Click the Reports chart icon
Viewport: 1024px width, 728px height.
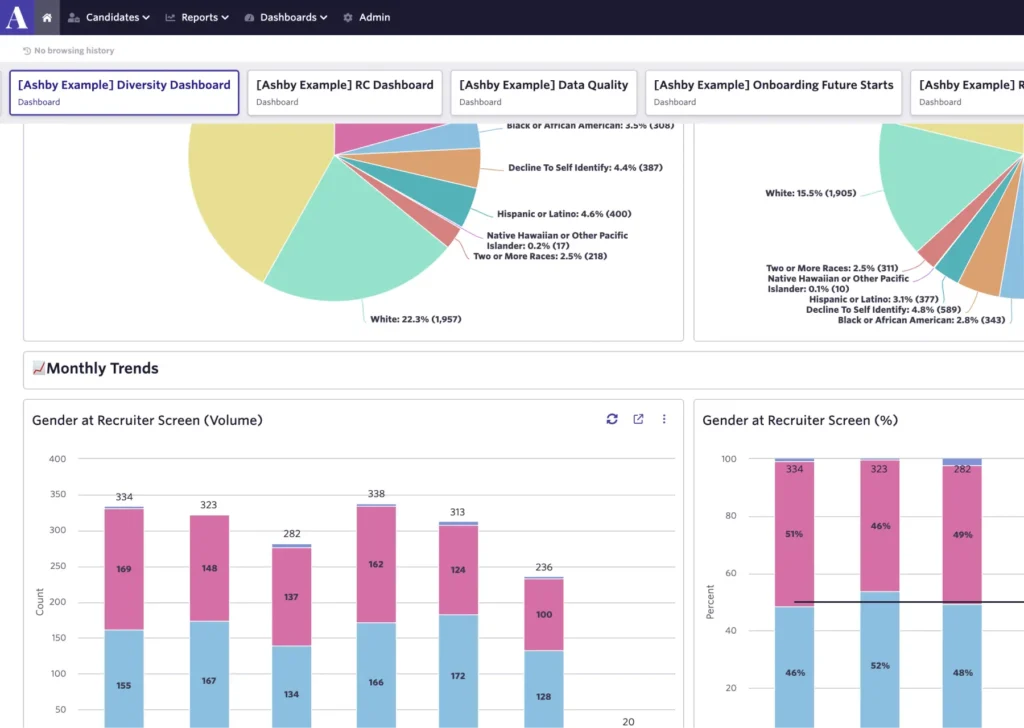170,17
